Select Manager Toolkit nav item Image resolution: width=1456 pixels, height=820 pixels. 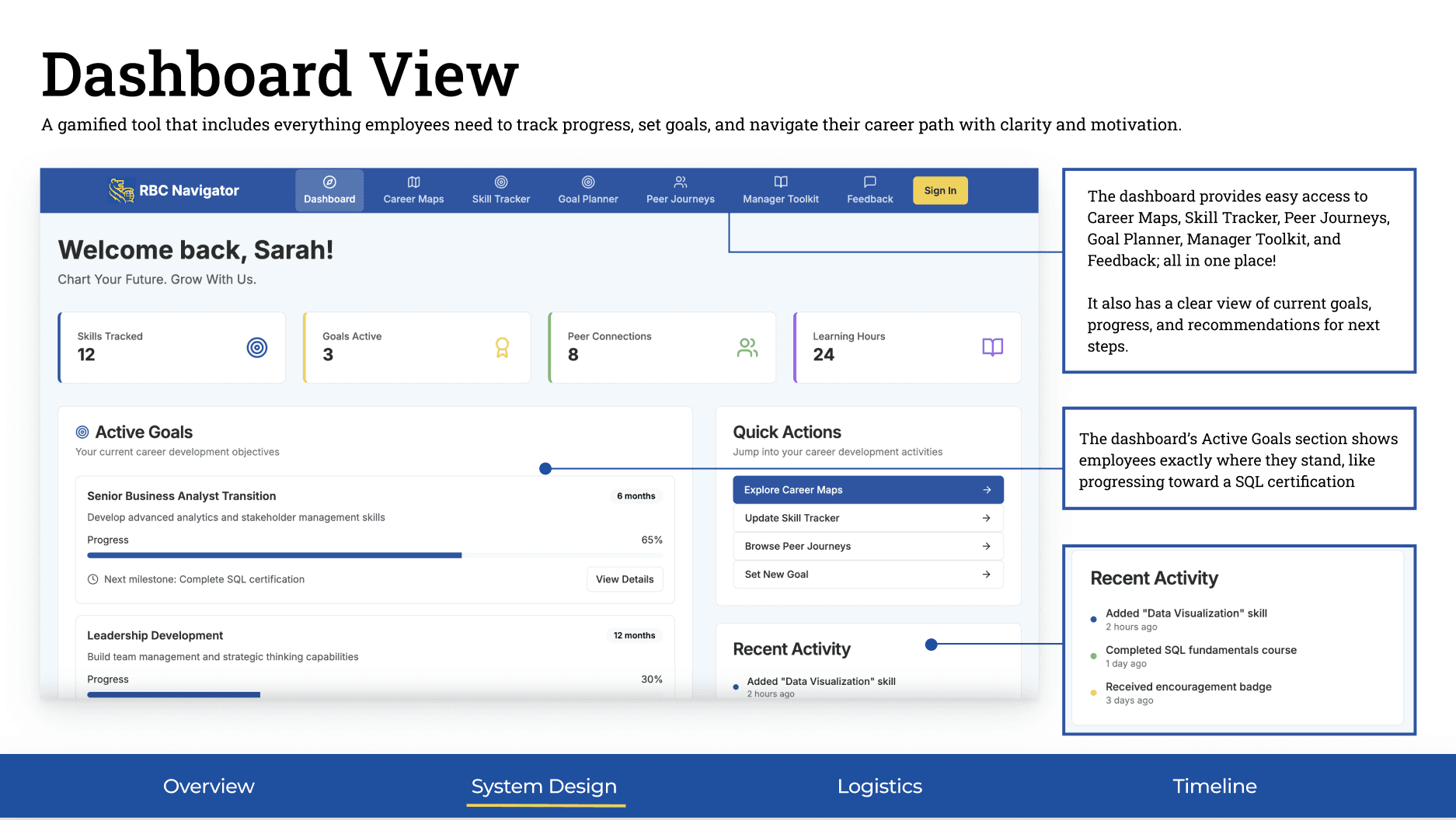781,190
